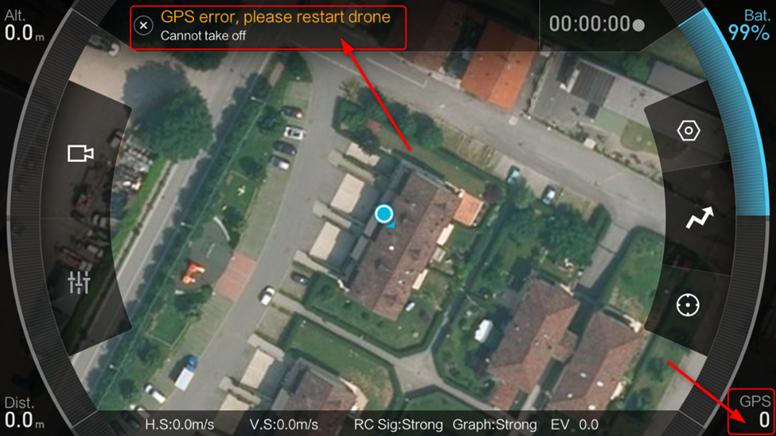Tap the EV 0.0 exposure value

(575, 425)
